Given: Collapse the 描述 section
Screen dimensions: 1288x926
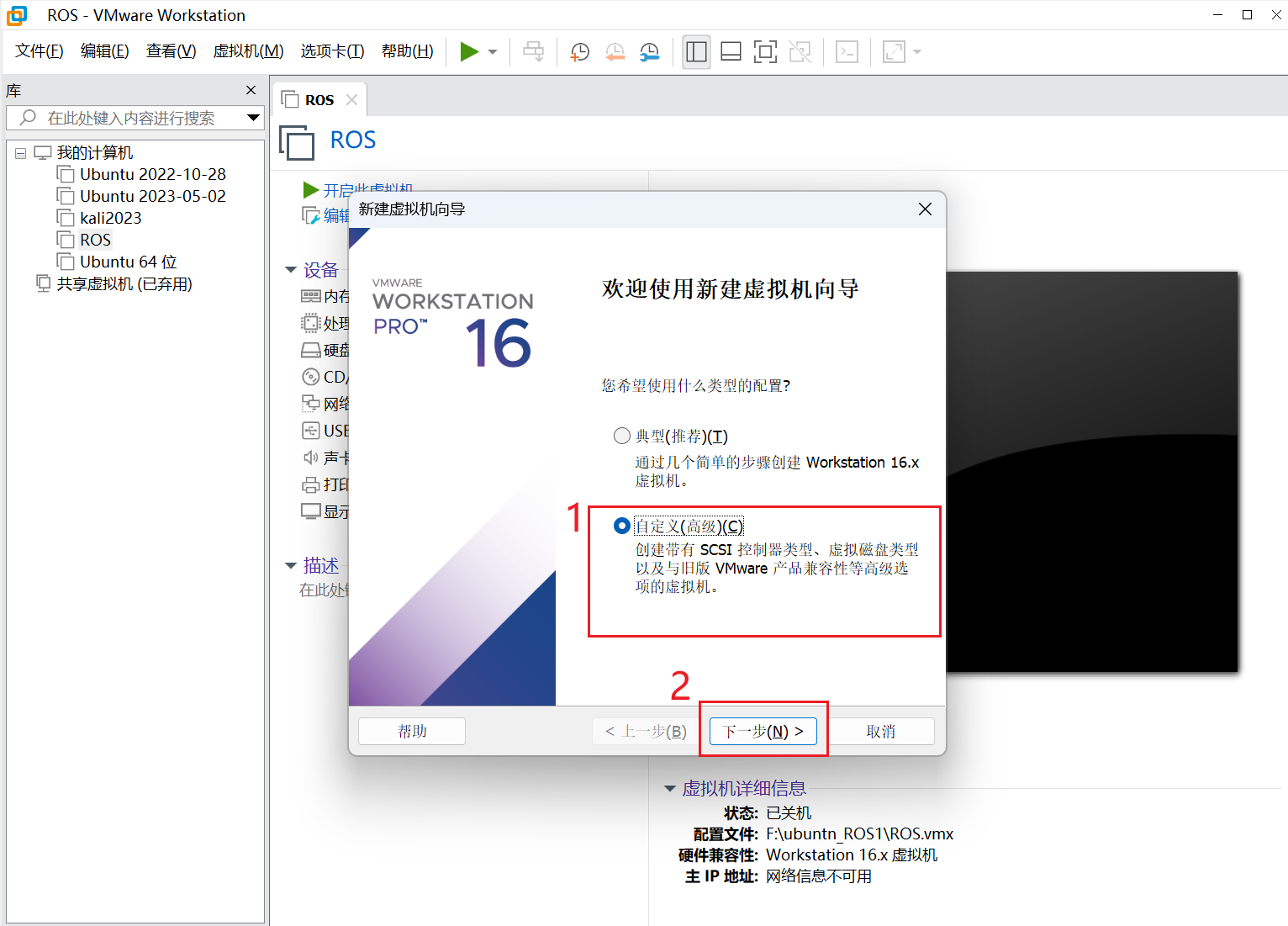Looking at the screenshot, I should click(291, 565).
